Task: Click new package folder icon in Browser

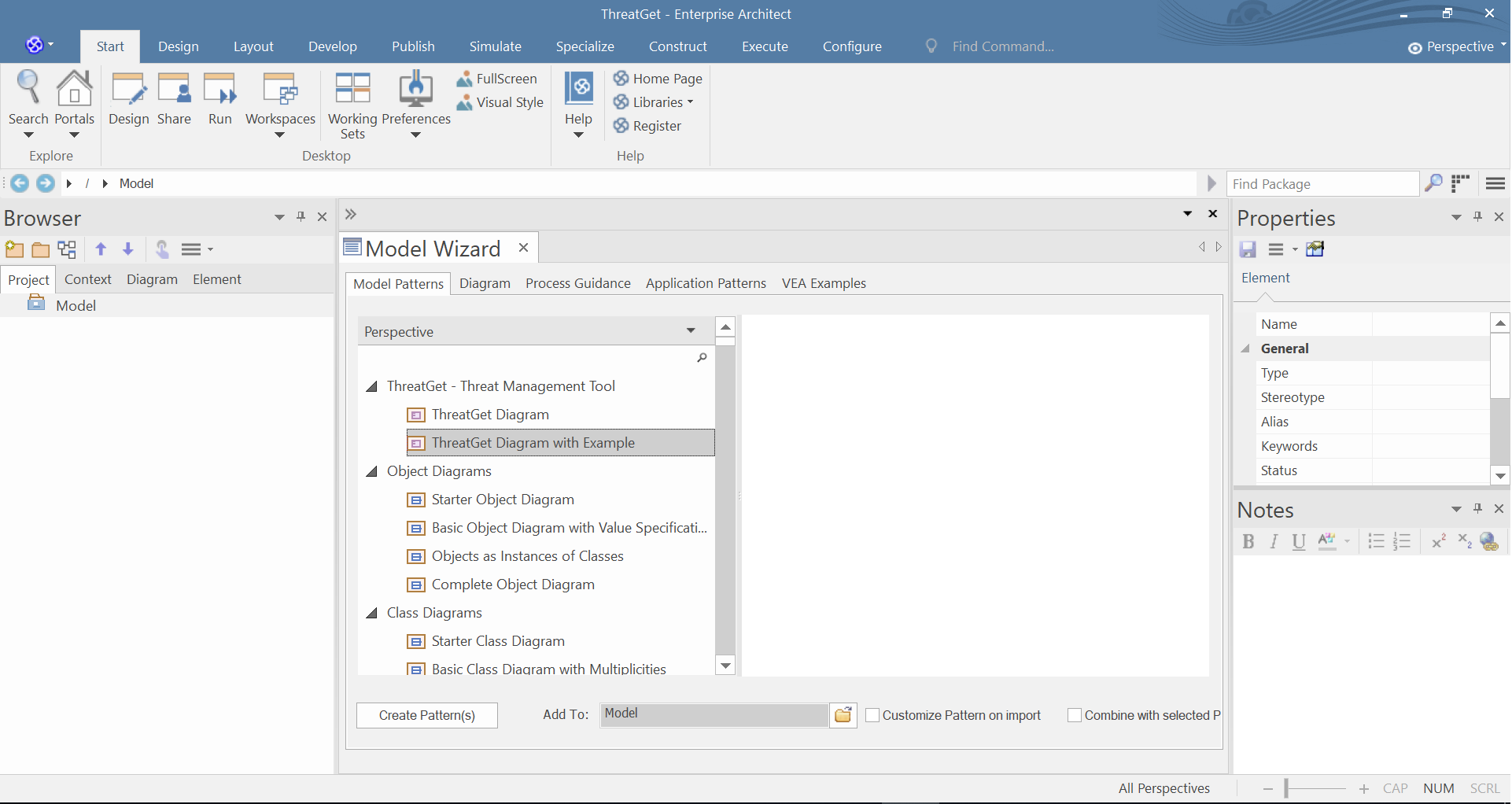Action: tap(41, 249)
